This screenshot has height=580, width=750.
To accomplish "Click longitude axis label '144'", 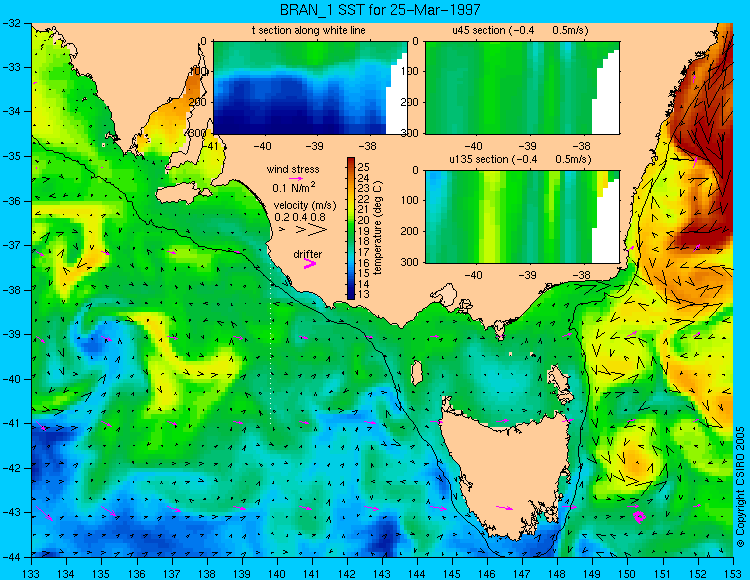I will click(417, 574).
